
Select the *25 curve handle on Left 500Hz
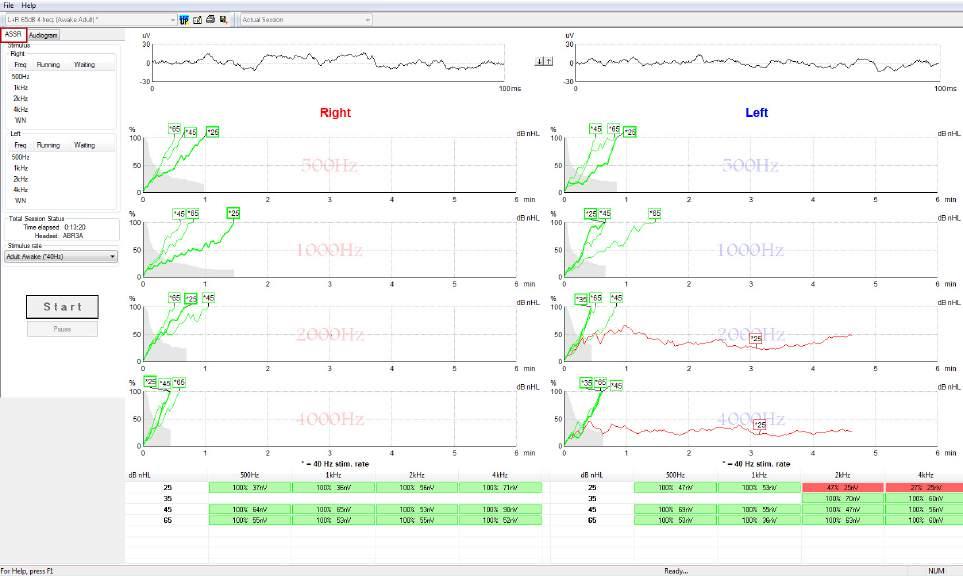(630, 132)
